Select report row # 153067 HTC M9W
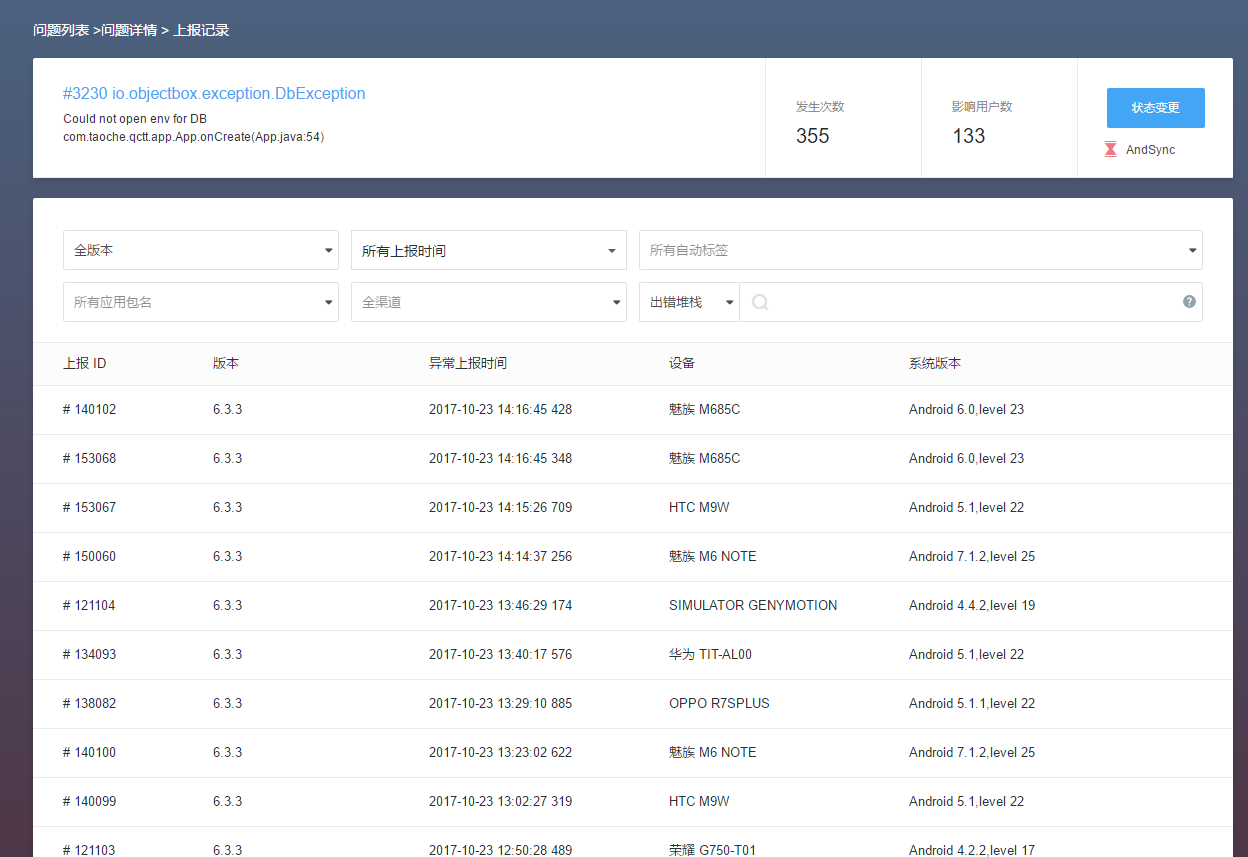Viewport: 1248px width, 857px height. (x=633, y=508)
